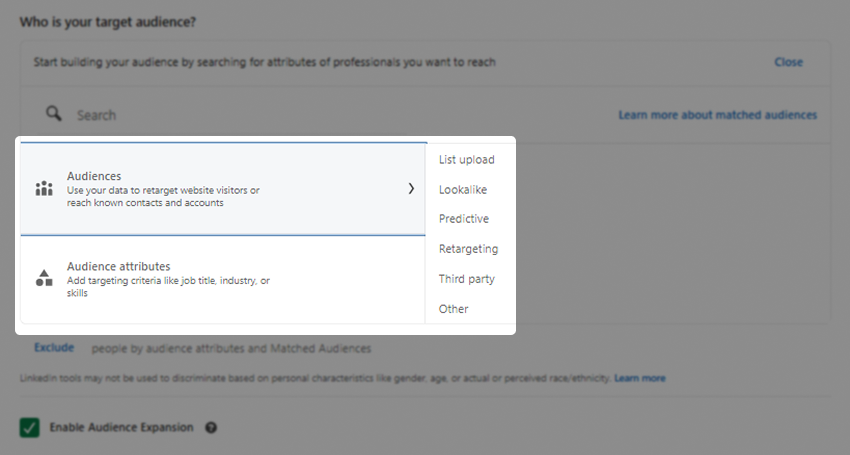The image size is (850, 455).
Task: Click the Audiences people group icon
Action: [44, 189]
